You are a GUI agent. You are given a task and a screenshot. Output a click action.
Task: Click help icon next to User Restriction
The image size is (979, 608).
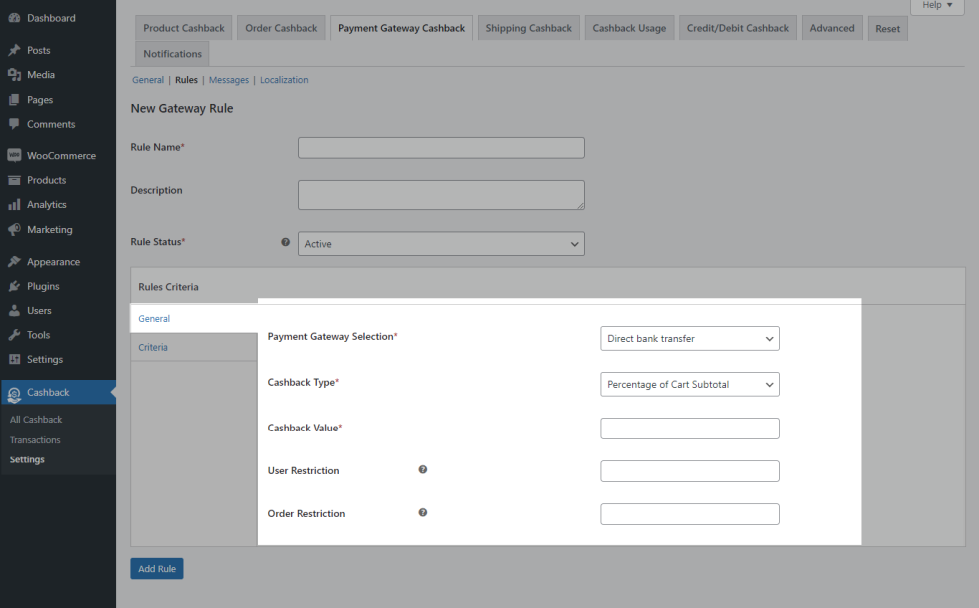pos(423,470)
